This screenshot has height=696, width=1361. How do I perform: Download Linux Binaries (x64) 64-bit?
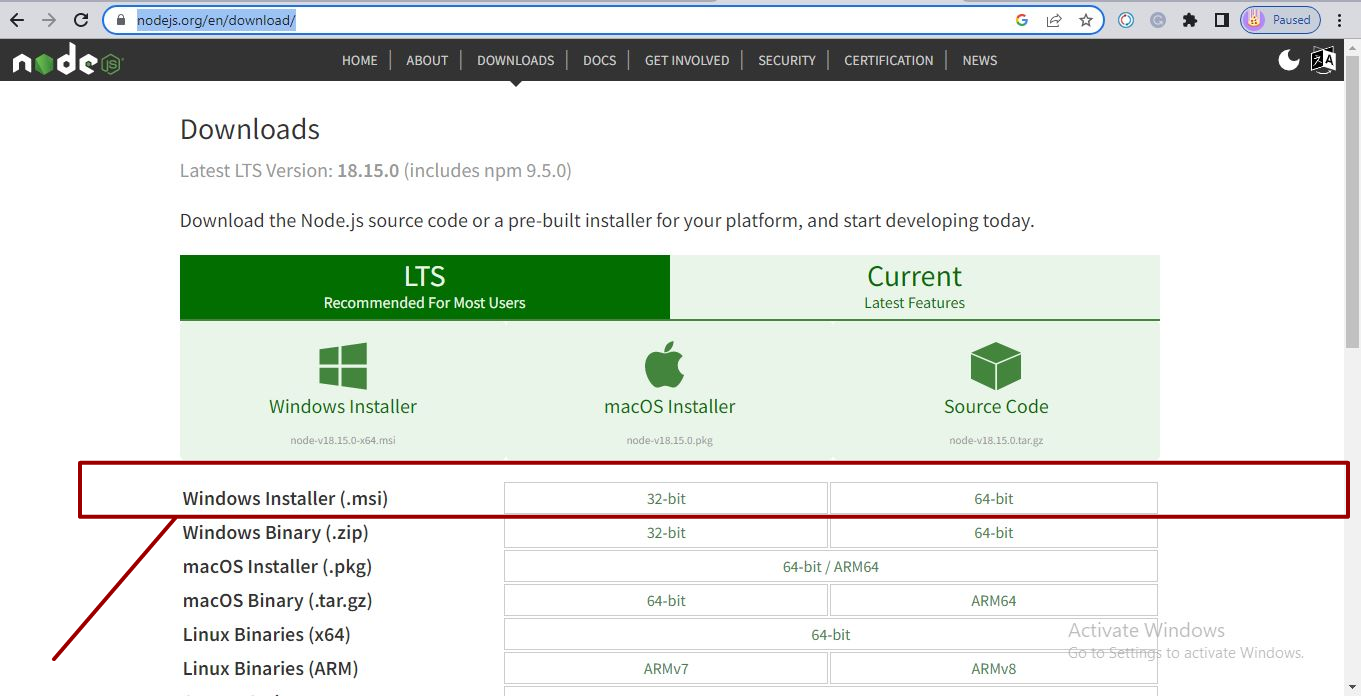click(831, 634)
